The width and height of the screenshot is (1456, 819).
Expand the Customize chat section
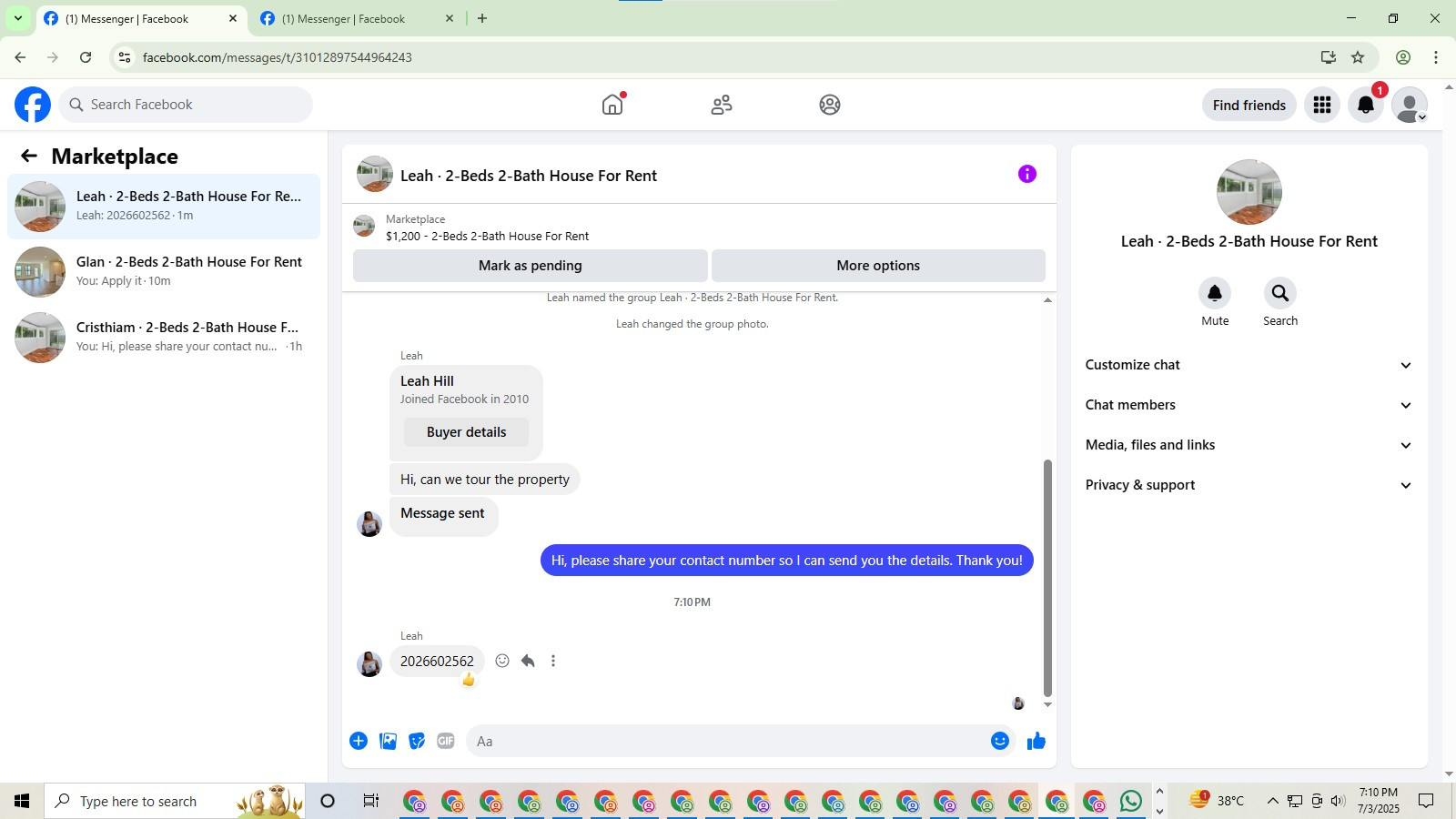pos(1249,365)
